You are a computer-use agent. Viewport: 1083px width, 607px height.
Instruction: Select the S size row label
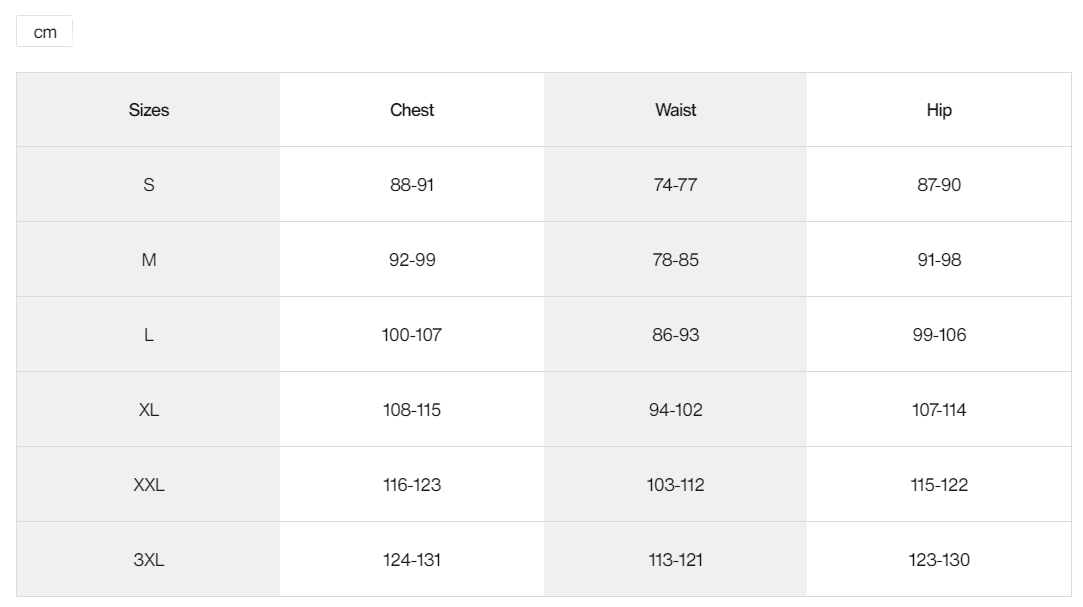pos(148,184)
